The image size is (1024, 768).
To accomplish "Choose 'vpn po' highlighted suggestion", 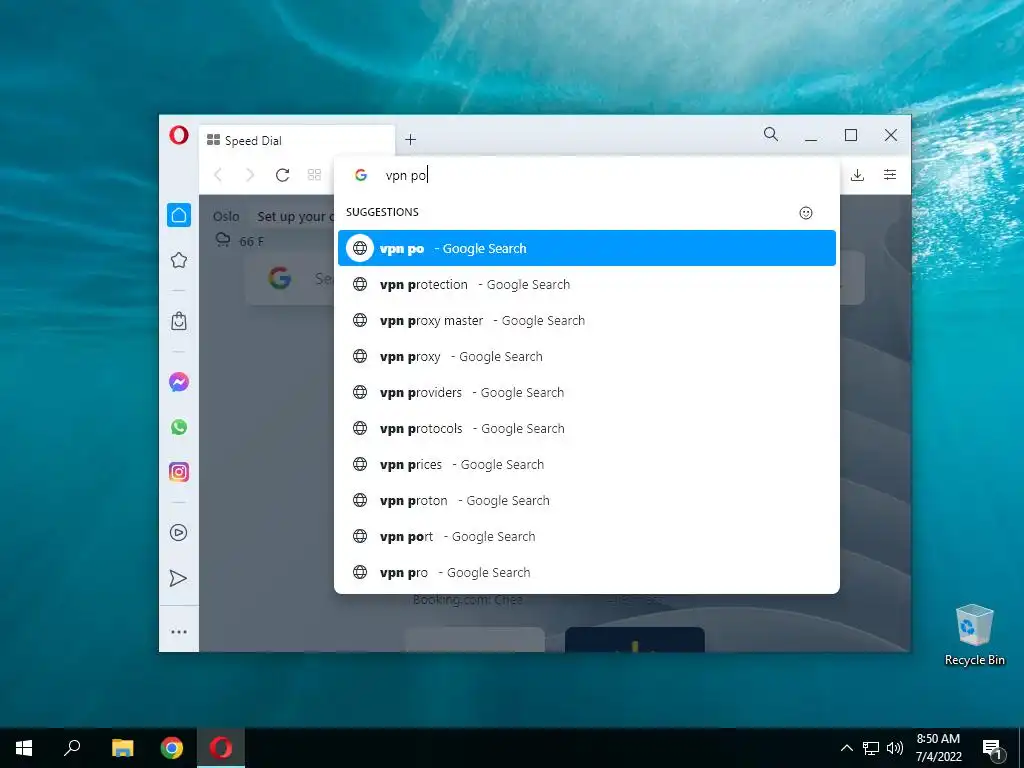I will point(586,248).
